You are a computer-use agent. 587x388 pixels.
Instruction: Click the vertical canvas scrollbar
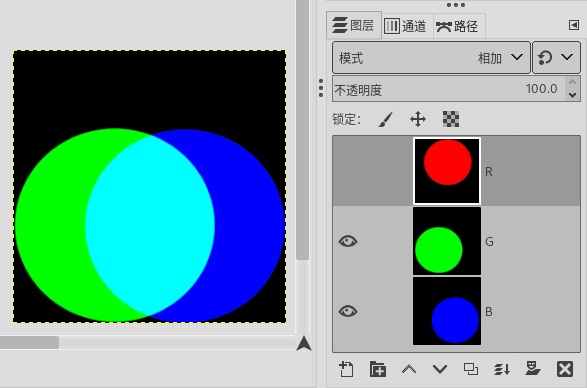coord(302,129)
